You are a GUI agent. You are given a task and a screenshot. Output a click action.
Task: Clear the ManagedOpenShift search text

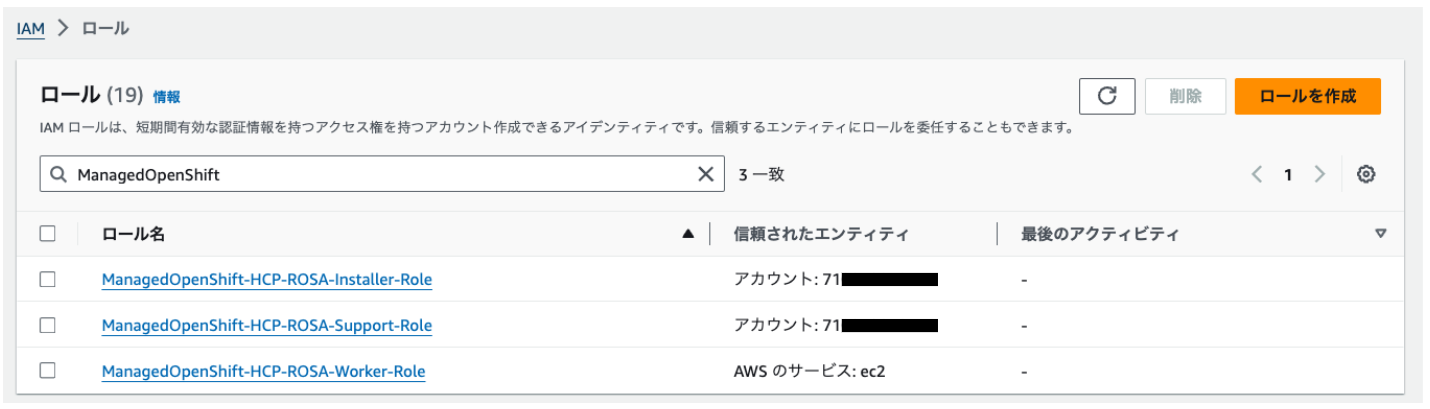click(705, 174)
